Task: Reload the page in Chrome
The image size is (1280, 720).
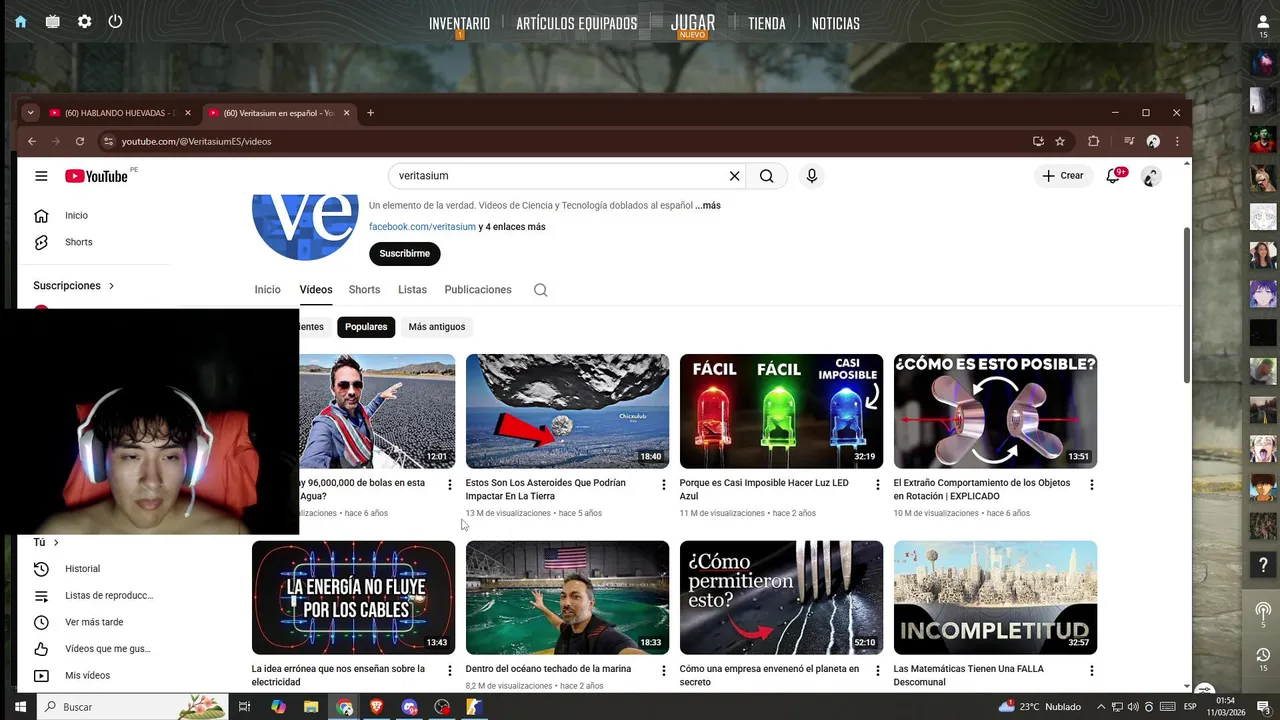Action: click(x=80, y=142)
